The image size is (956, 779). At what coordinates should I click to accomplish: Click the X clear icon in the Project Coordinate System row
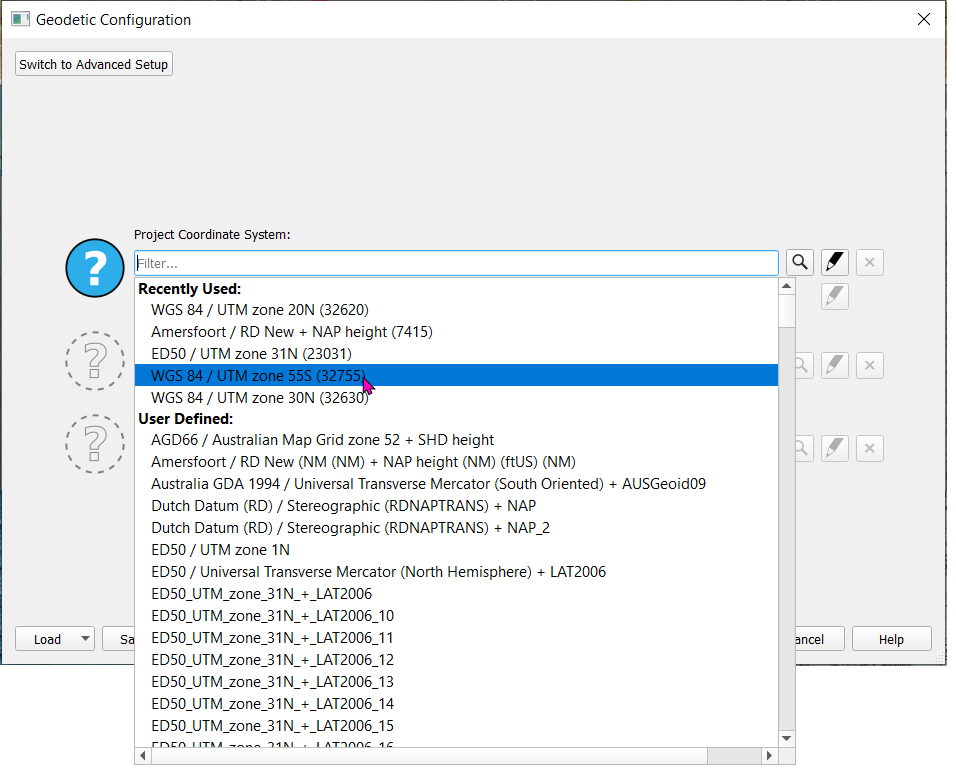click(869, 263)
